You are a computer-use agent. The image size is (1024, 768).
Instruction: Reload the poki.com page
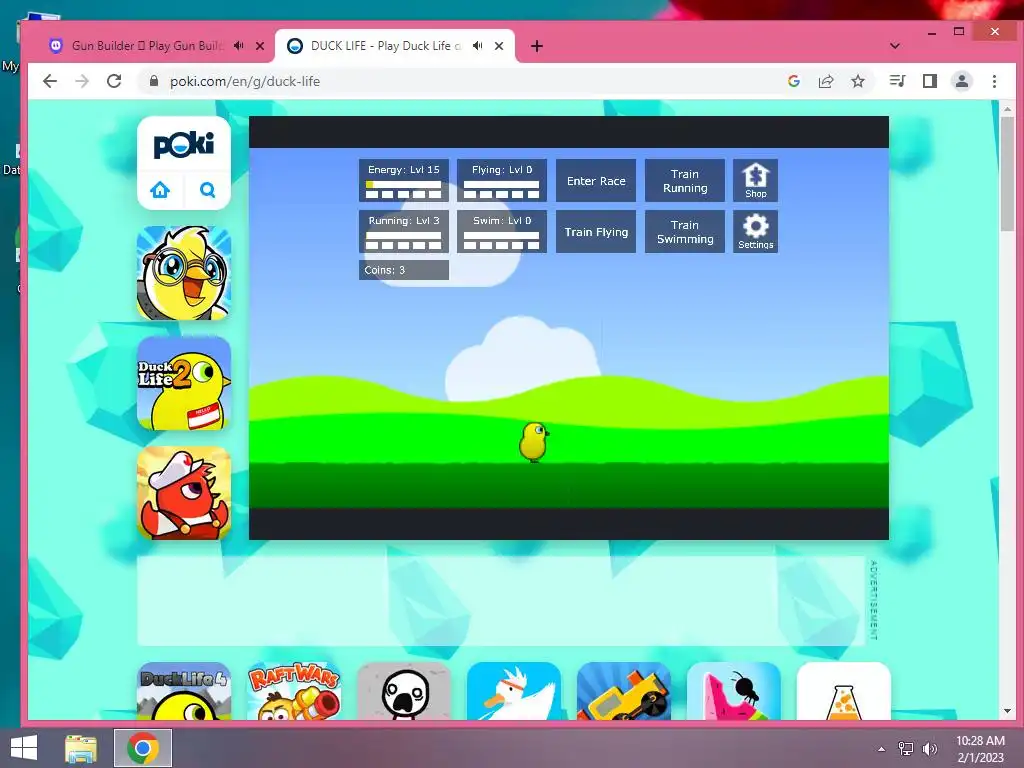[114, 81]
